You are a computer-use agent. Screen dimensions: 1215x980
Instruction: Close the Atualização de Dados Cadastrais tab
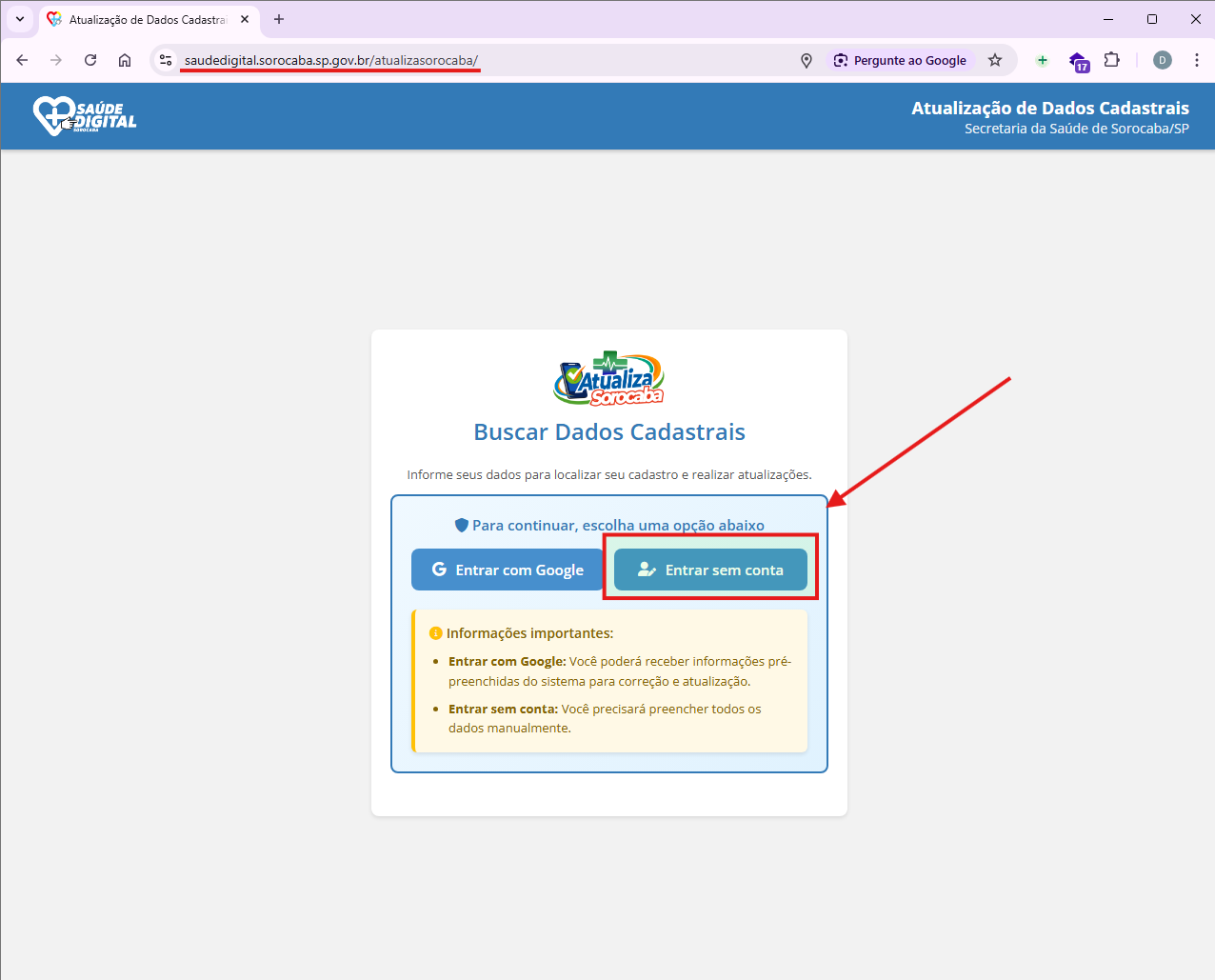click(x=245, y=19)
